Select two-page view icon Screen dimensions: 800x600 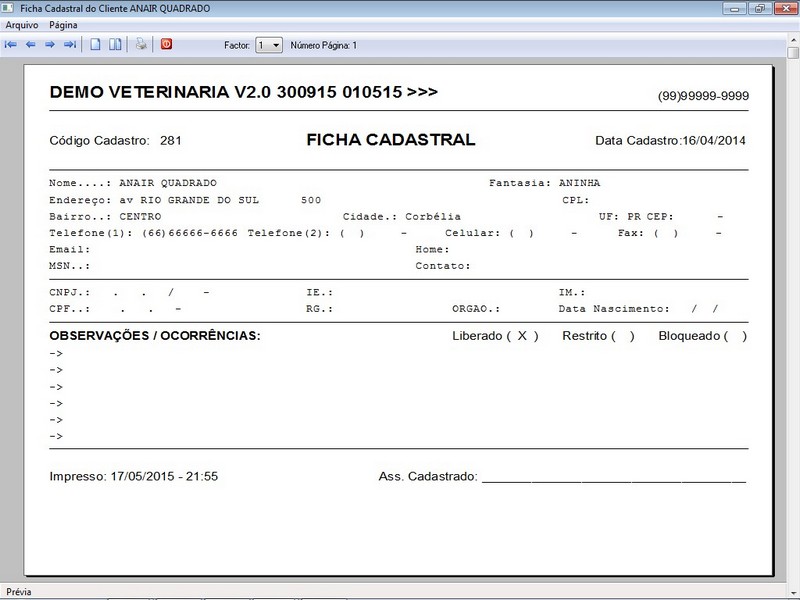tap(115, 44)
